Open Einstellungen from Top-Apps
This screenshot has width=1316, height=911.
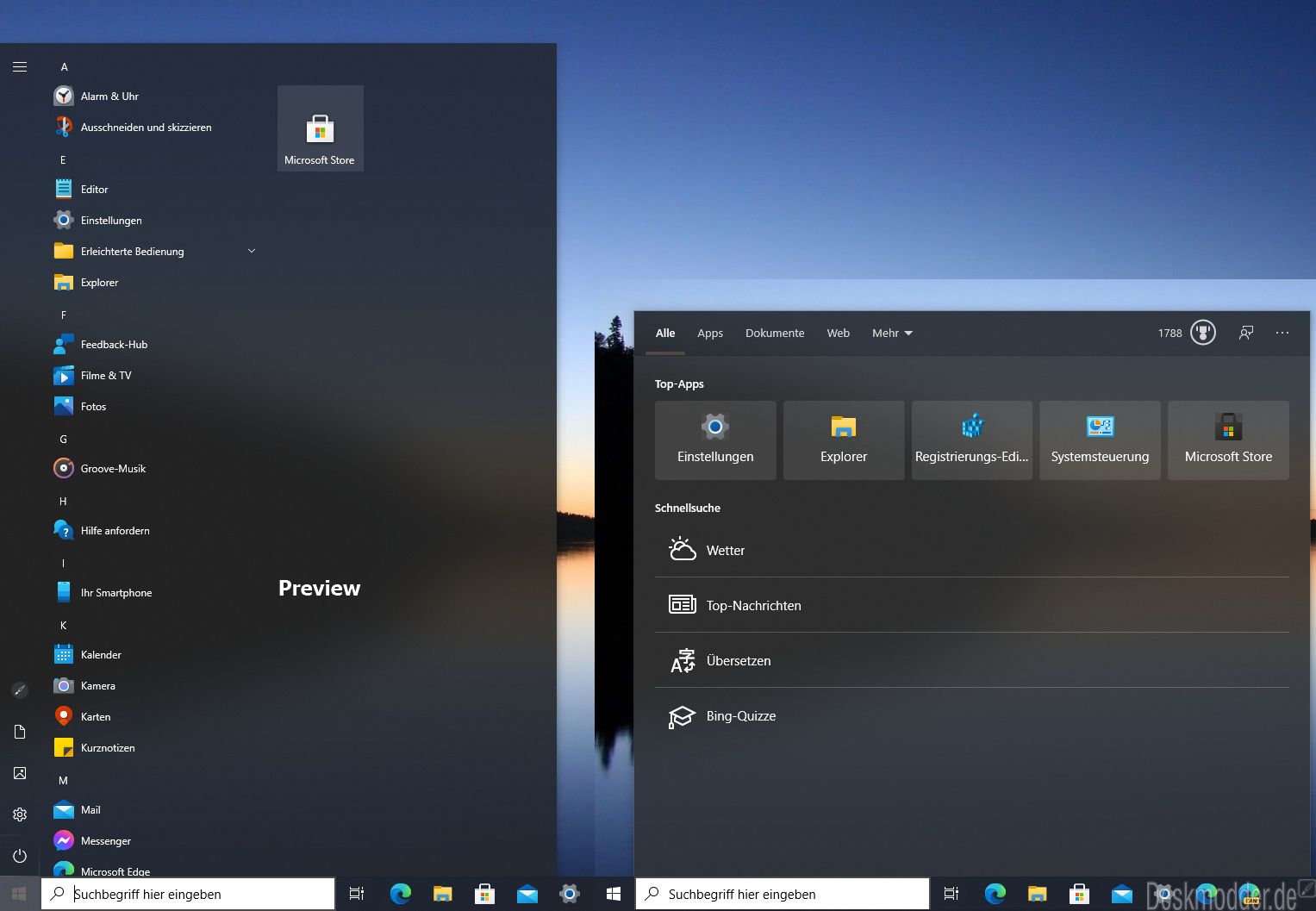coord(715,440)
